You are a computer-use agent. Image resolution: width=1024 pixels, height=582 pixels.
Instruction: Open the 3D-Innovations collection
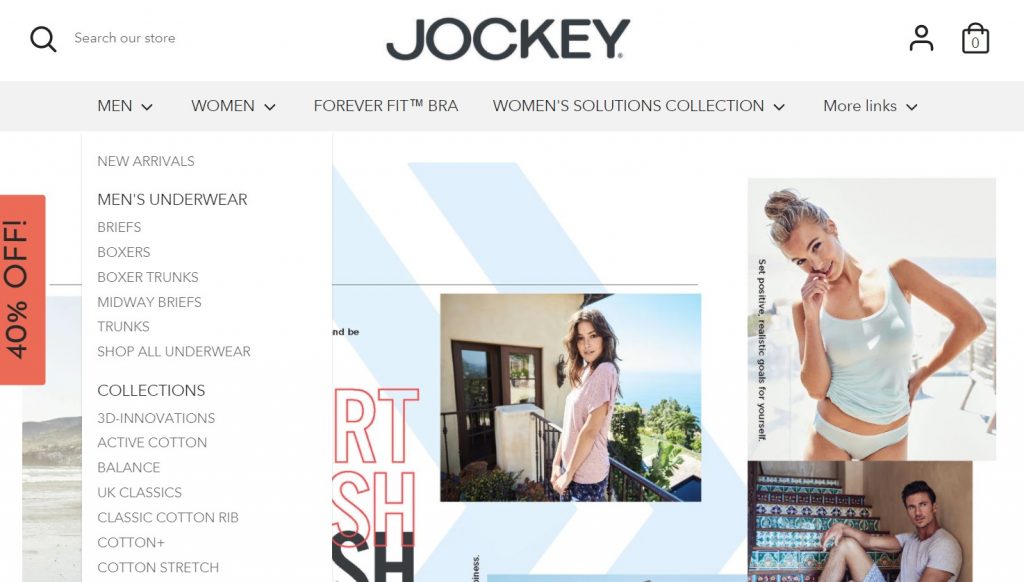pos(156,418)
